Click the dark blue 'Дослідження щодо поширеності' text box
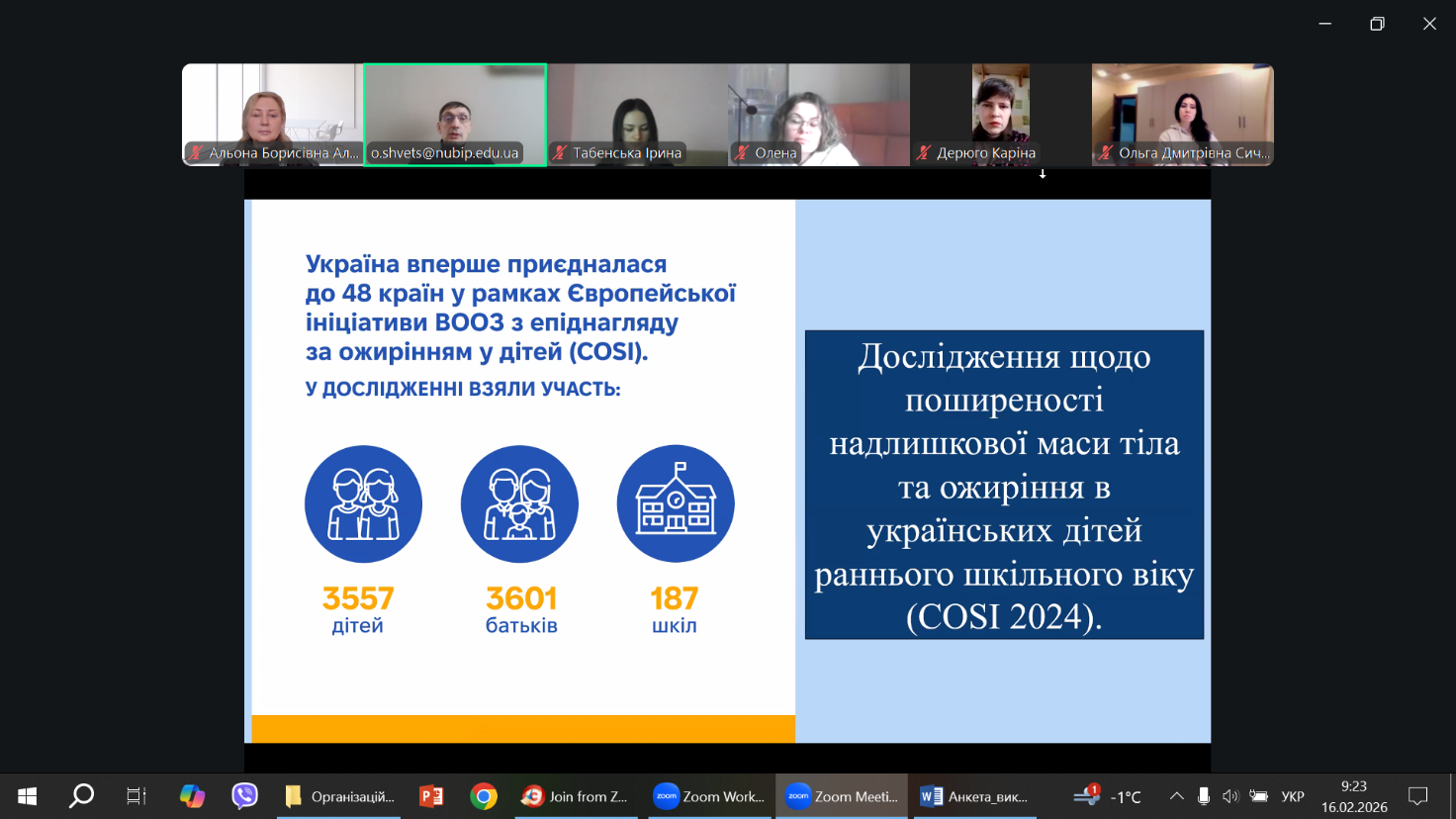Viewport: 1456px width, 819px height. point(1004,485)
